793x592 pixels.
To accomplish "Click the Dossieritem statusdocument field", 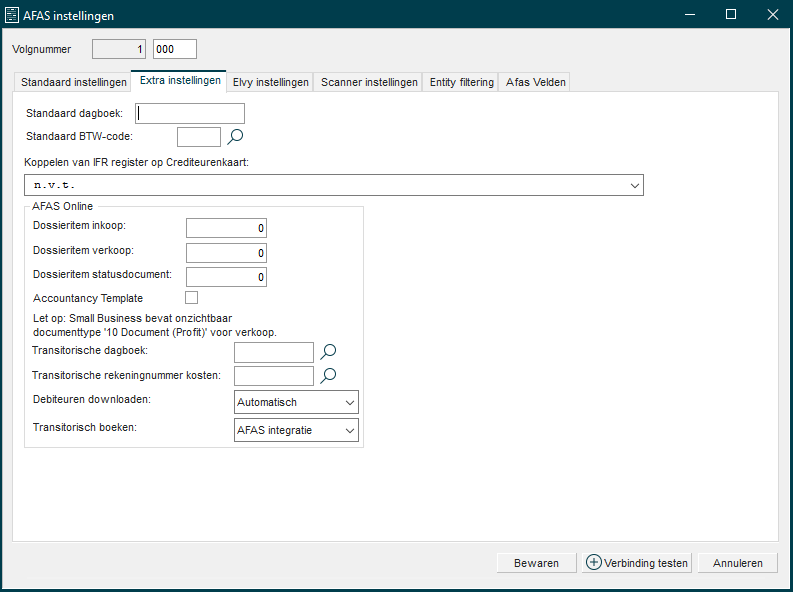I will click(226, 277).
